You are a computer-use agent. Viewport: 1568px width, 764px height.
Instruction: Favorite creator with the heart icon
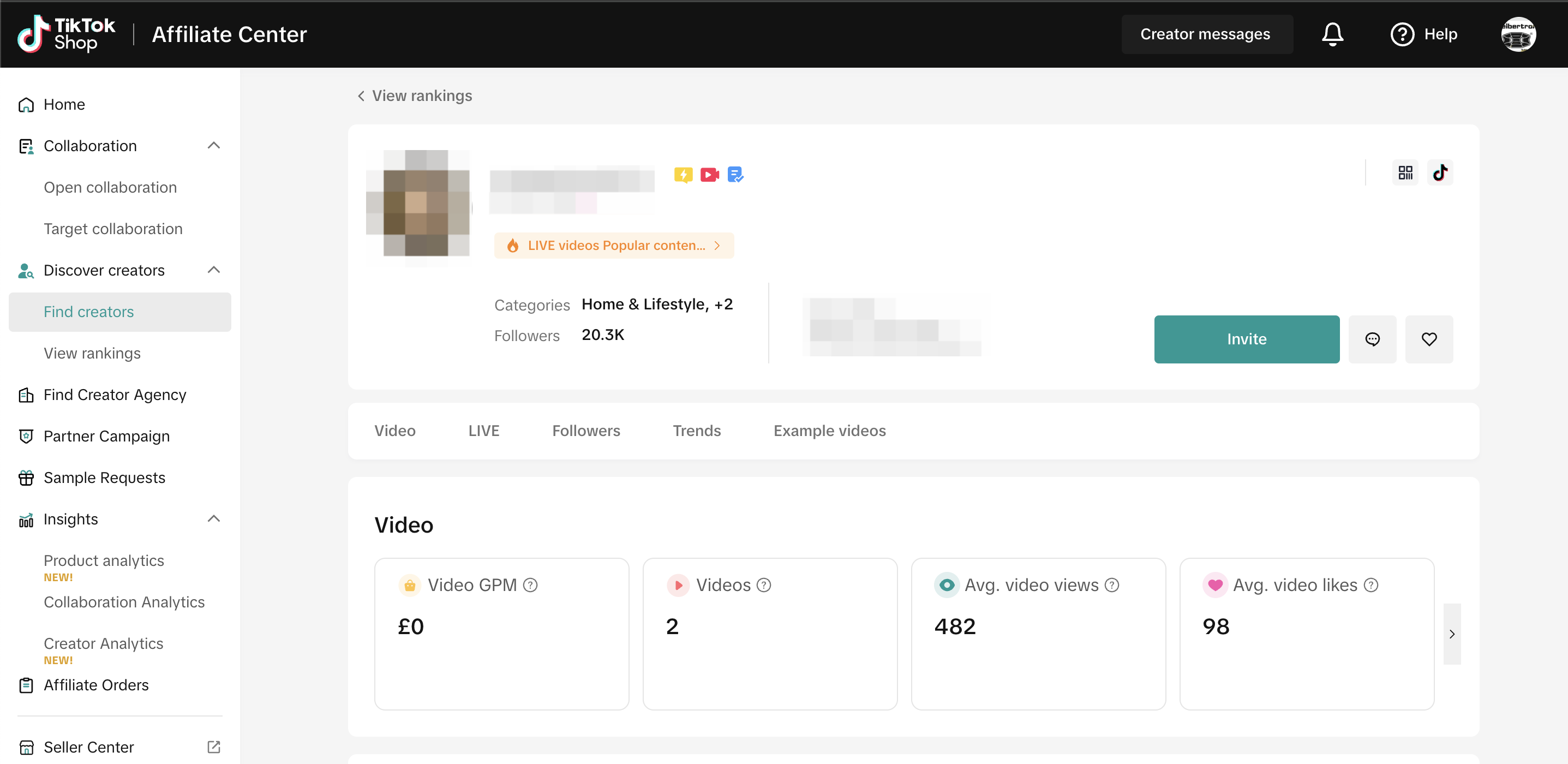tap(1429, 339)
